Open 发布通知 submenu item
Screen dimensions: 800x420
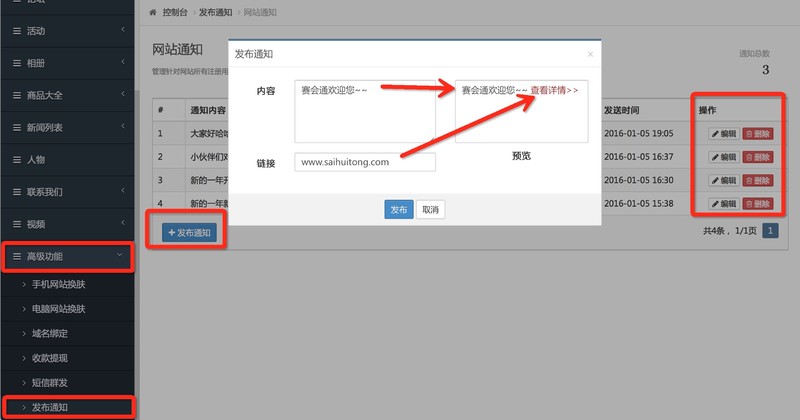point(67,407)
